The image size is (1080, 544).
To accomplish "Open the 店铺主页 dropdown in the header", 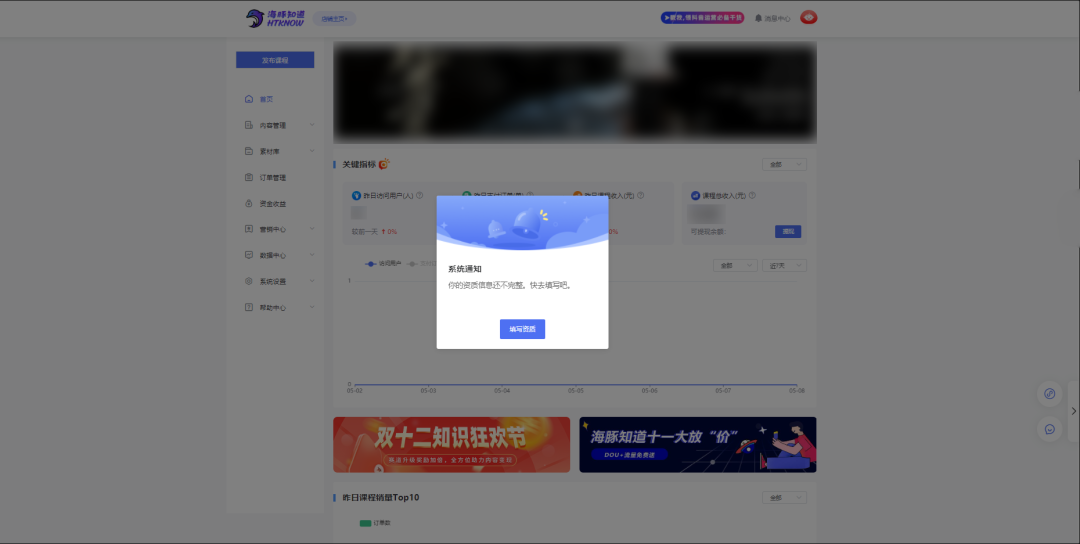I will [x=335, y=19].
